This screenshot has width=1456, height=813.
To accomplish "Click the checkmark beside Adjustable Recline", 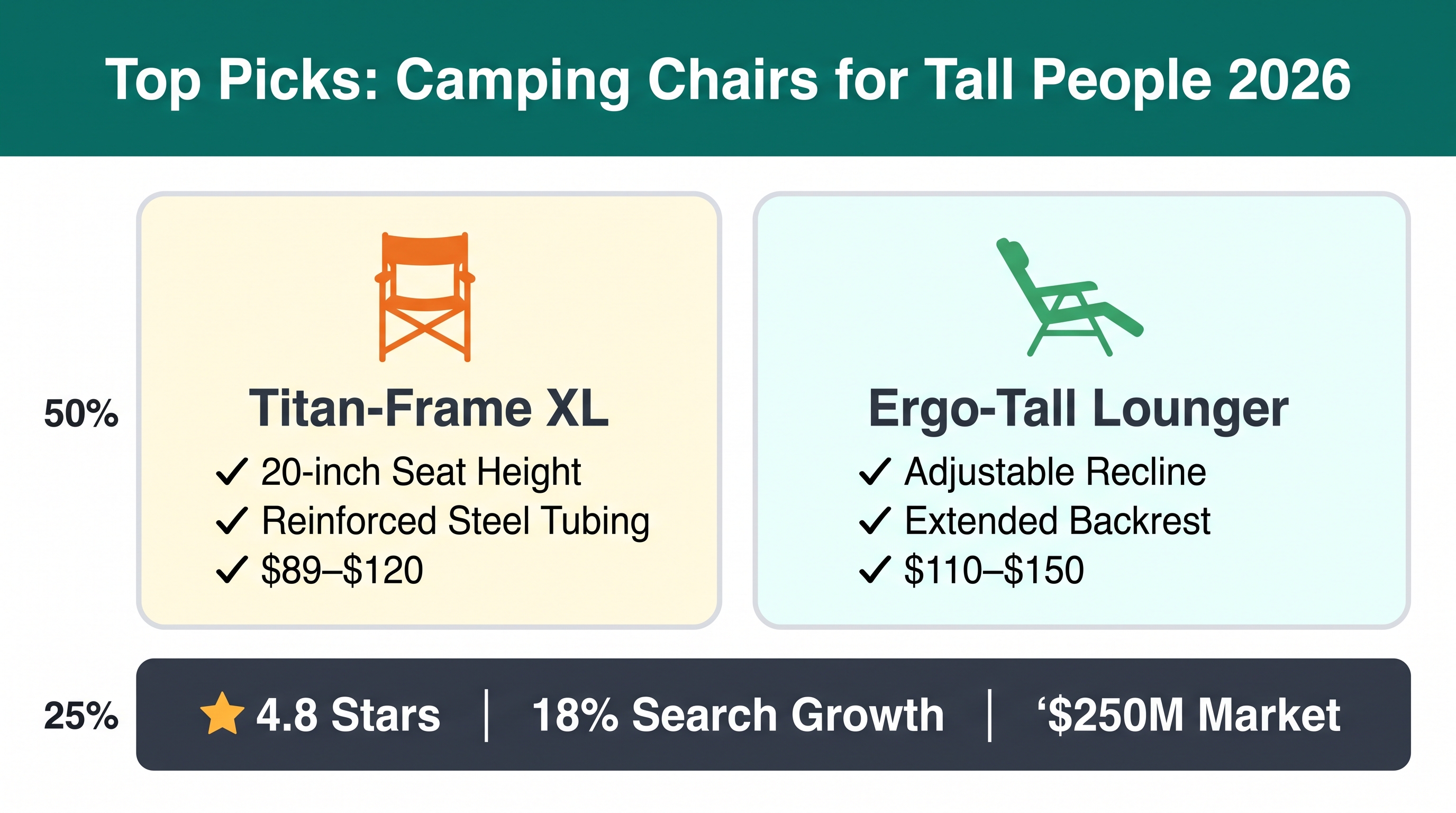I will (x=875, y=472).
